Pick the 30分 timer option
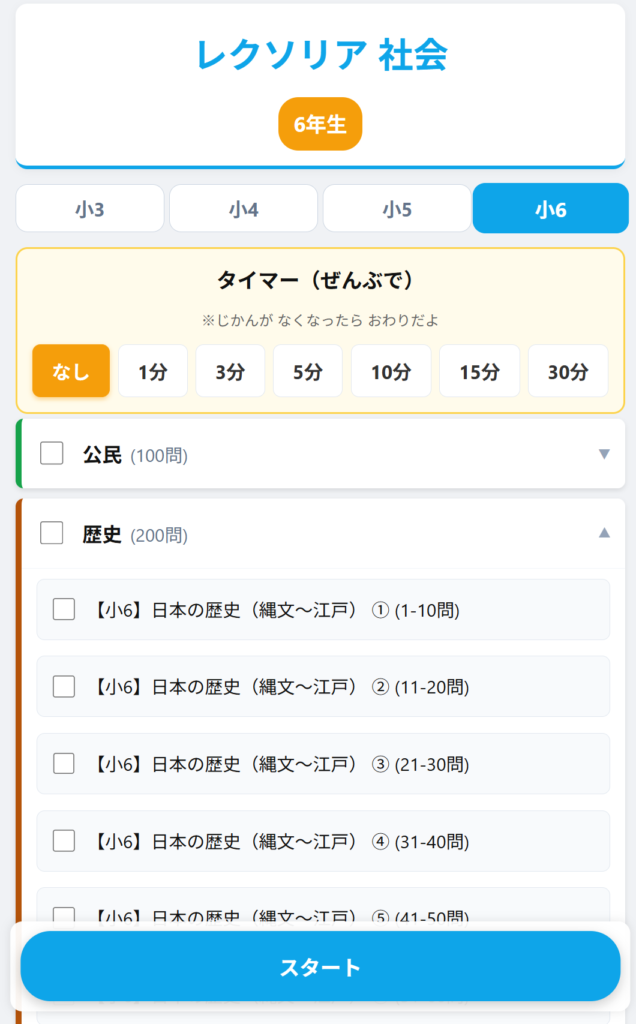 [x=568, y=372]
